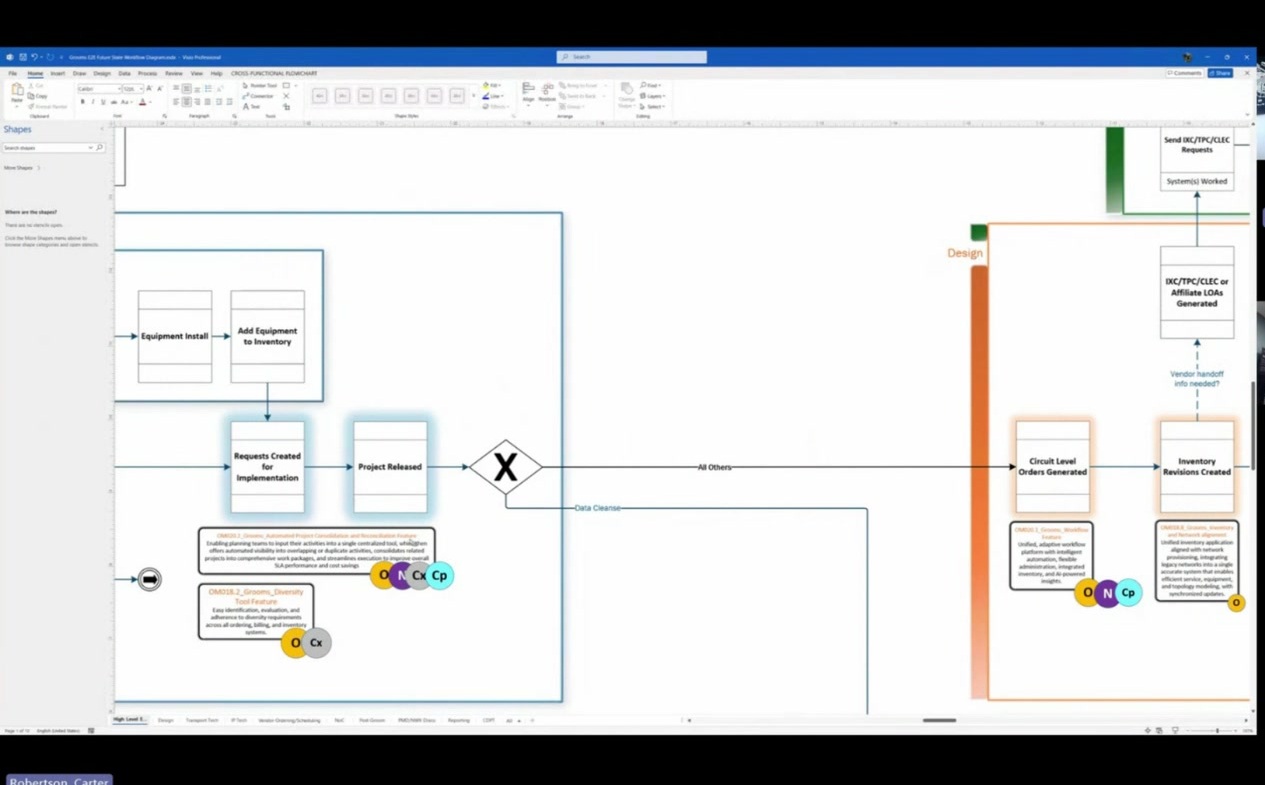The height and width of the screenshot is (785, 1265).
Task: Open the Align tool
Action: coord(528,94)
